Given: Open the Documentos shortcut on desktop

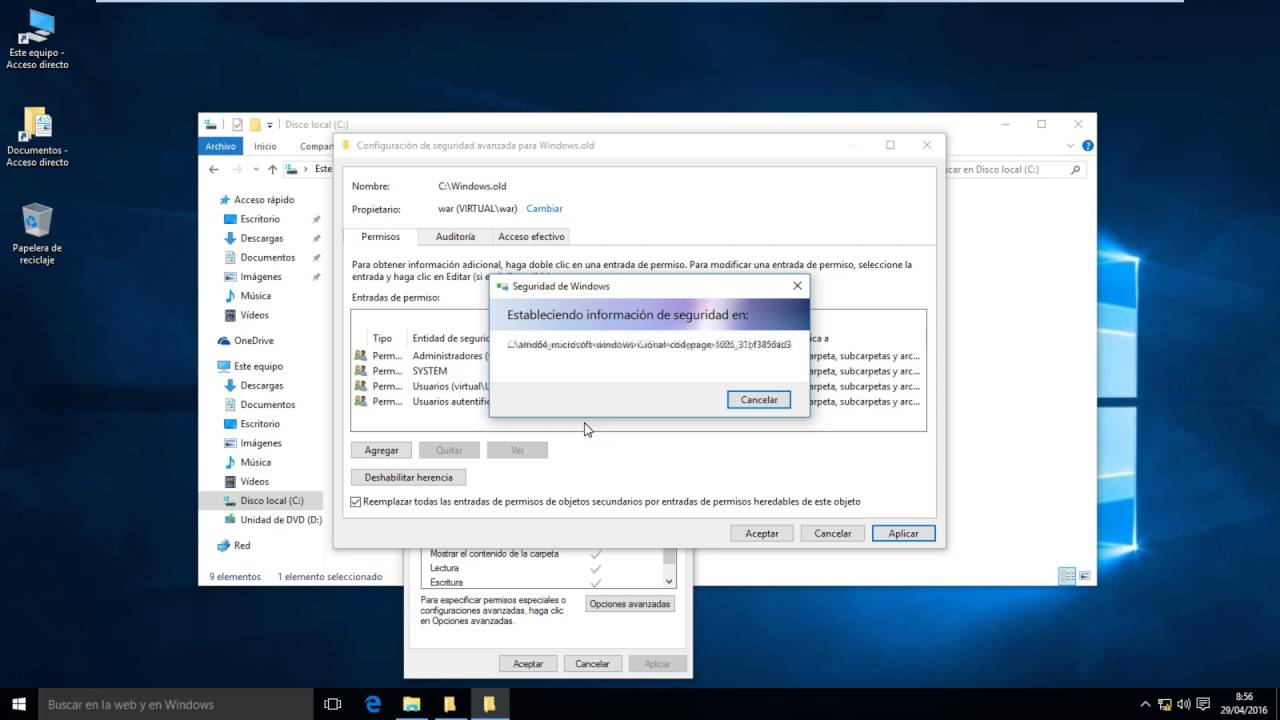Looking at the screenshot, I should (x=37, y=137).
